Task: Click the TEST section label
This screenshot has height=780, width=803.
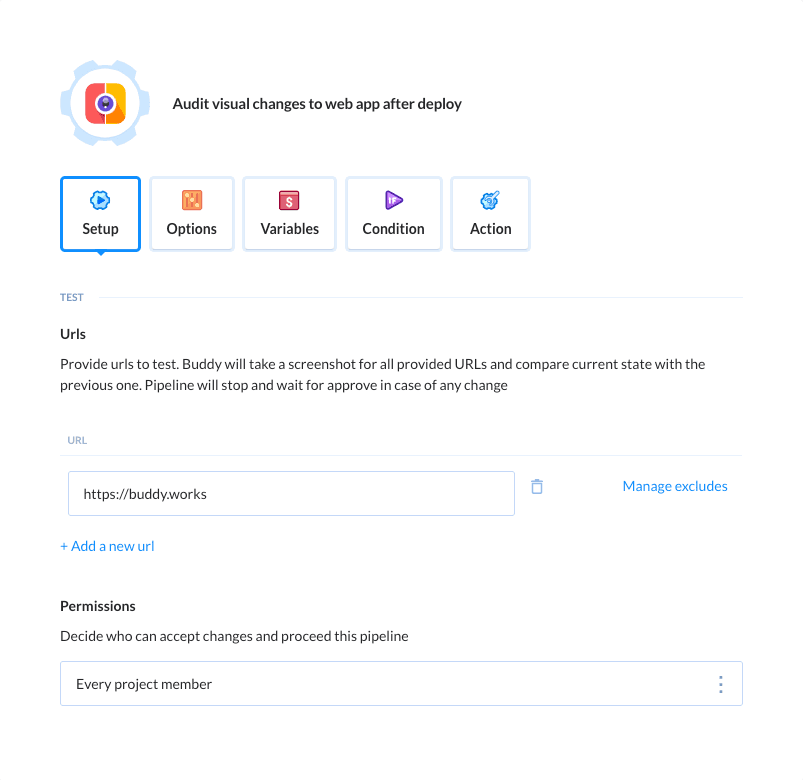Action: (71, 297)
